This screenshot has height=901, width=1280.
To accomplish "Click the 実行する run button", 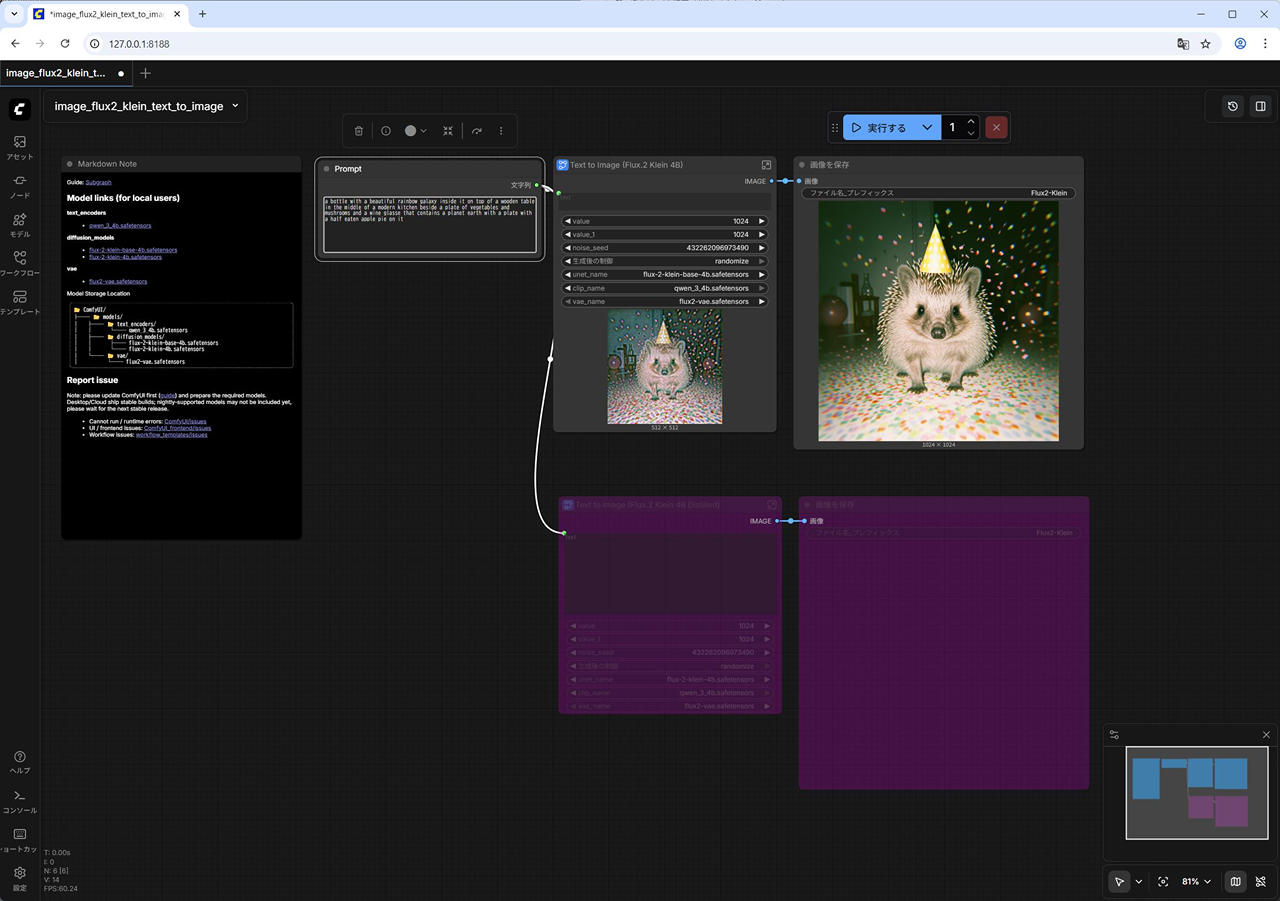I will point(878,128).
